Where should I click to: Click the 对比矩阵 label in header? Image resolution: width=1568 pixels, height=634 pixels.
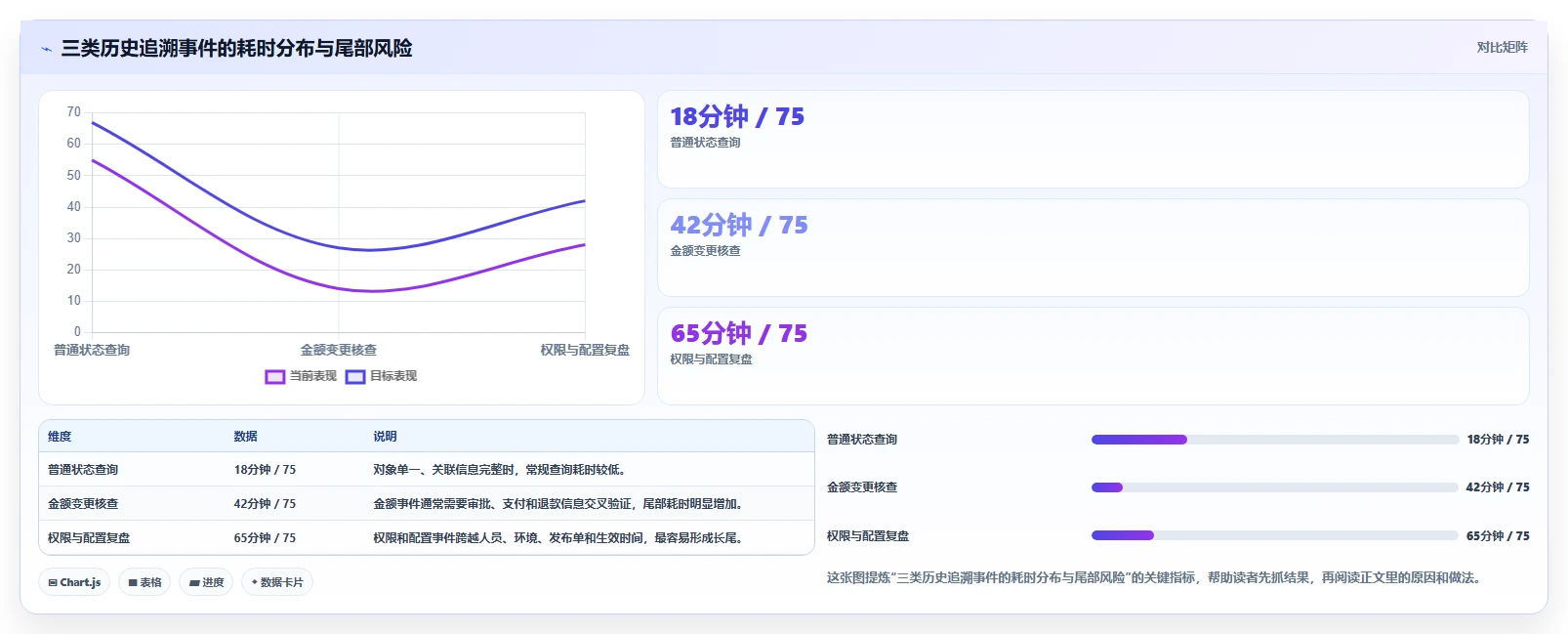[x=1502, y=47]
